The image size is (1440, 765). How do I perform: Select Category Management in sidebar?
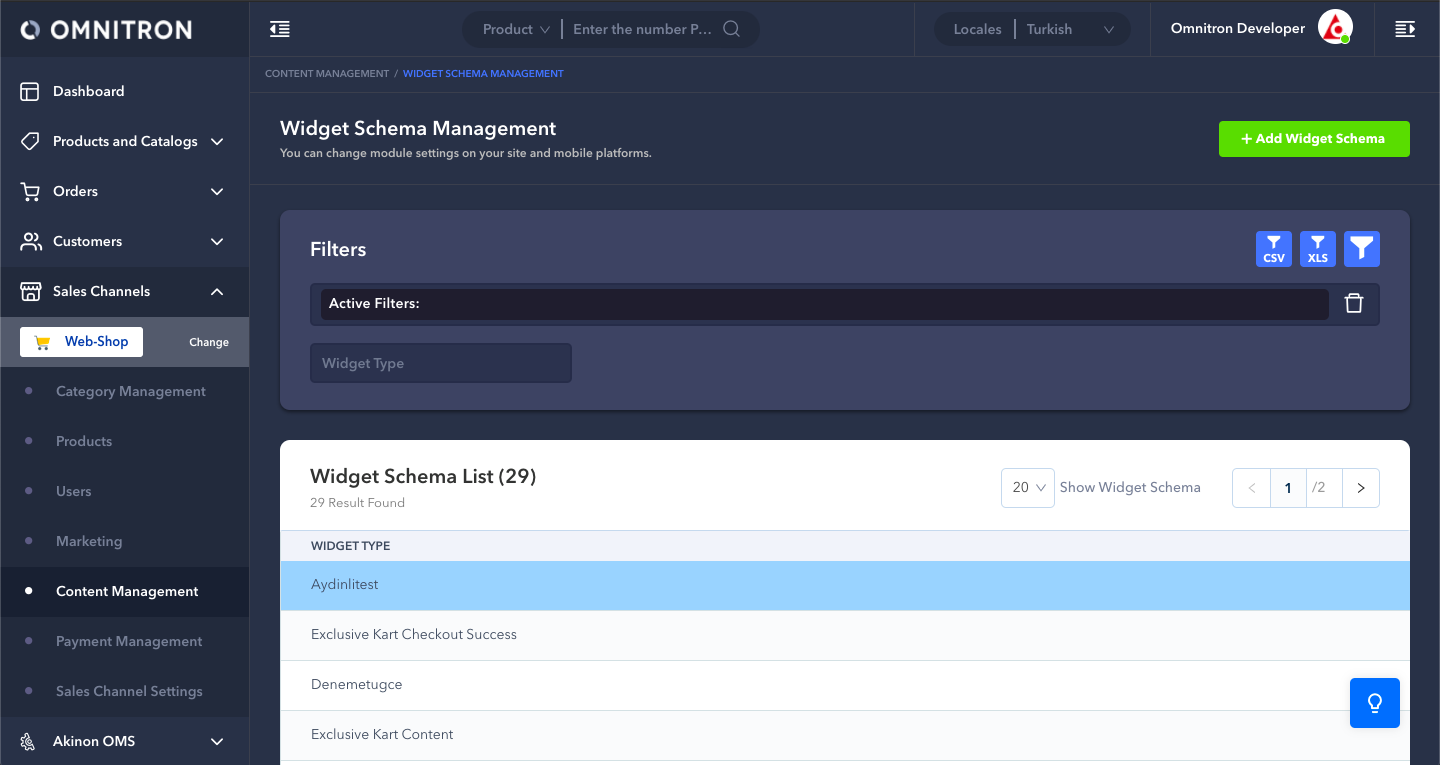130,391
